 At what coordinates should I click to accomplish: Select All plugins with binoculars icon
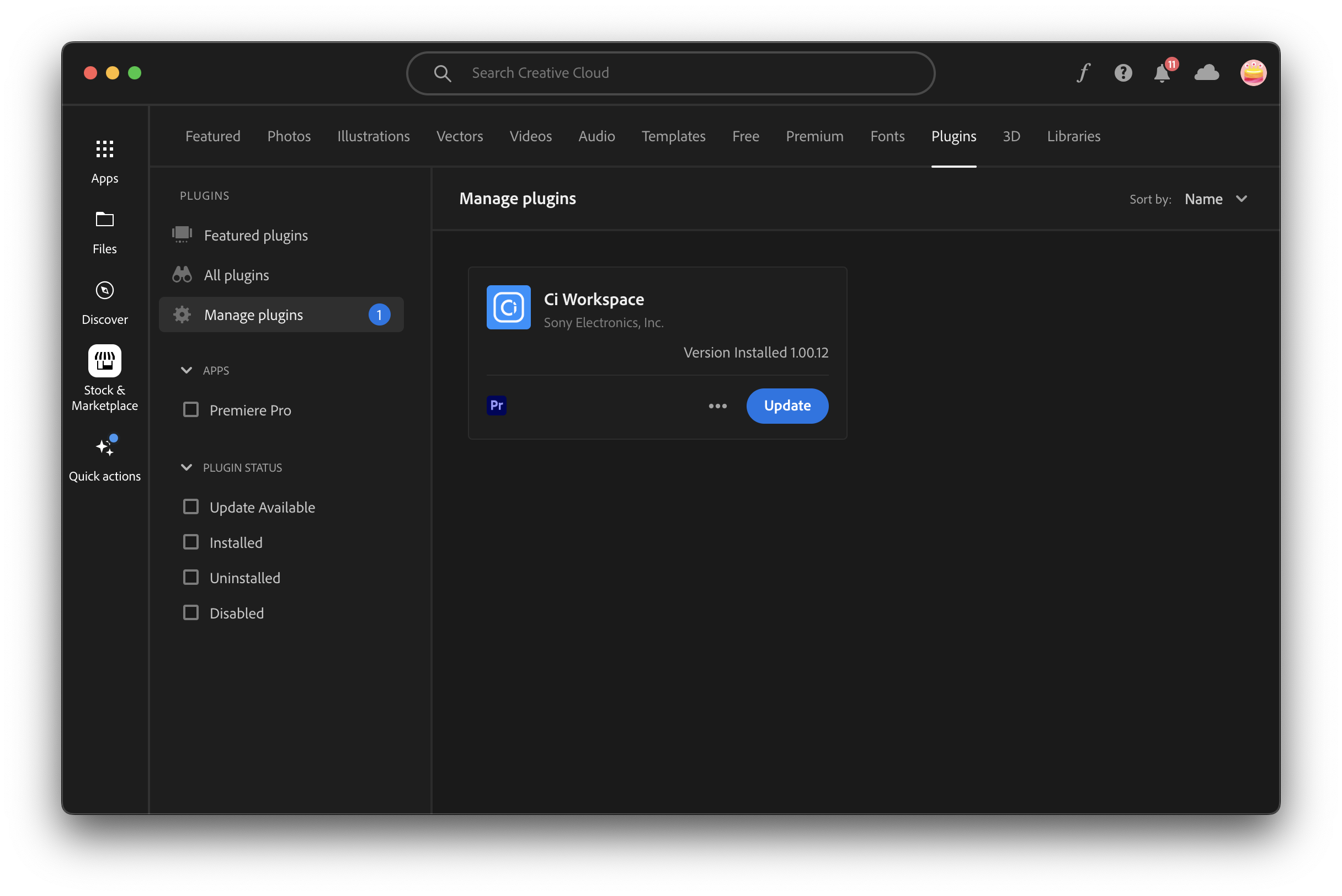[x=236, y=275]
